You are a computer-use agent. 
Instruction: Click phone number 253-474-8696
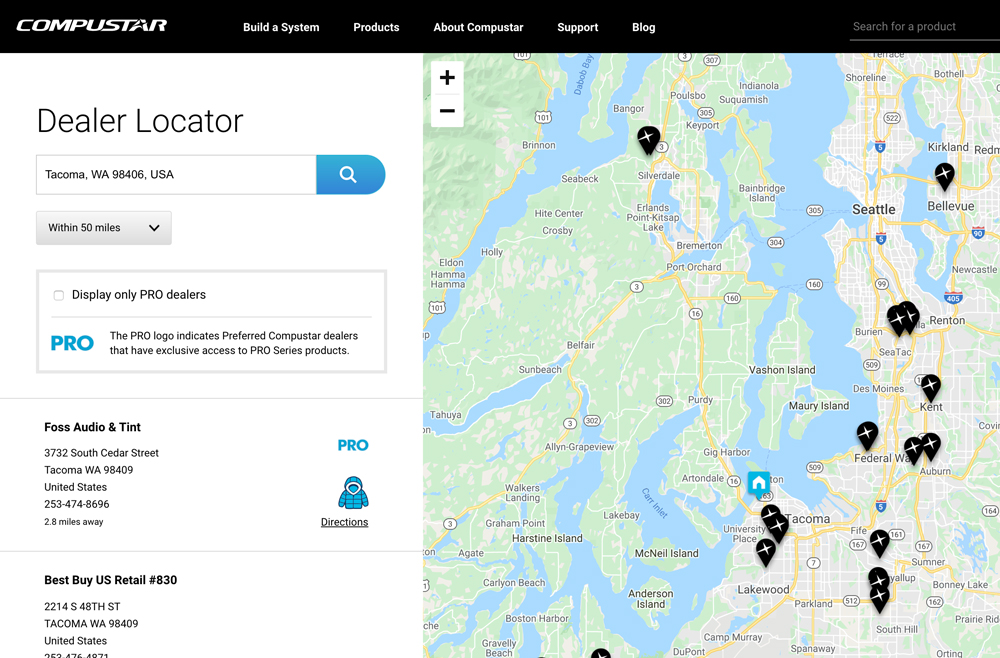(x=77, y=504)
